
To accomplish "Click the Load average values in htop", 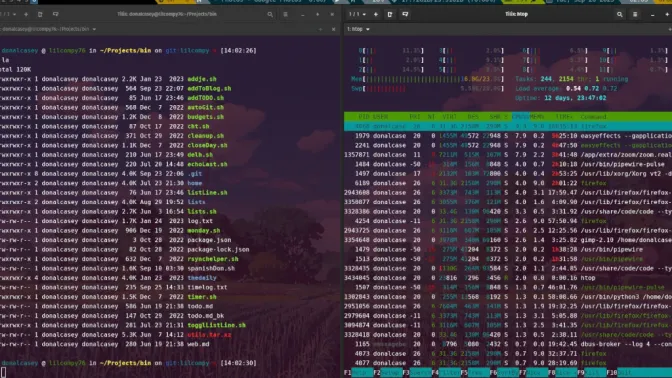I will tap(591, 89).
